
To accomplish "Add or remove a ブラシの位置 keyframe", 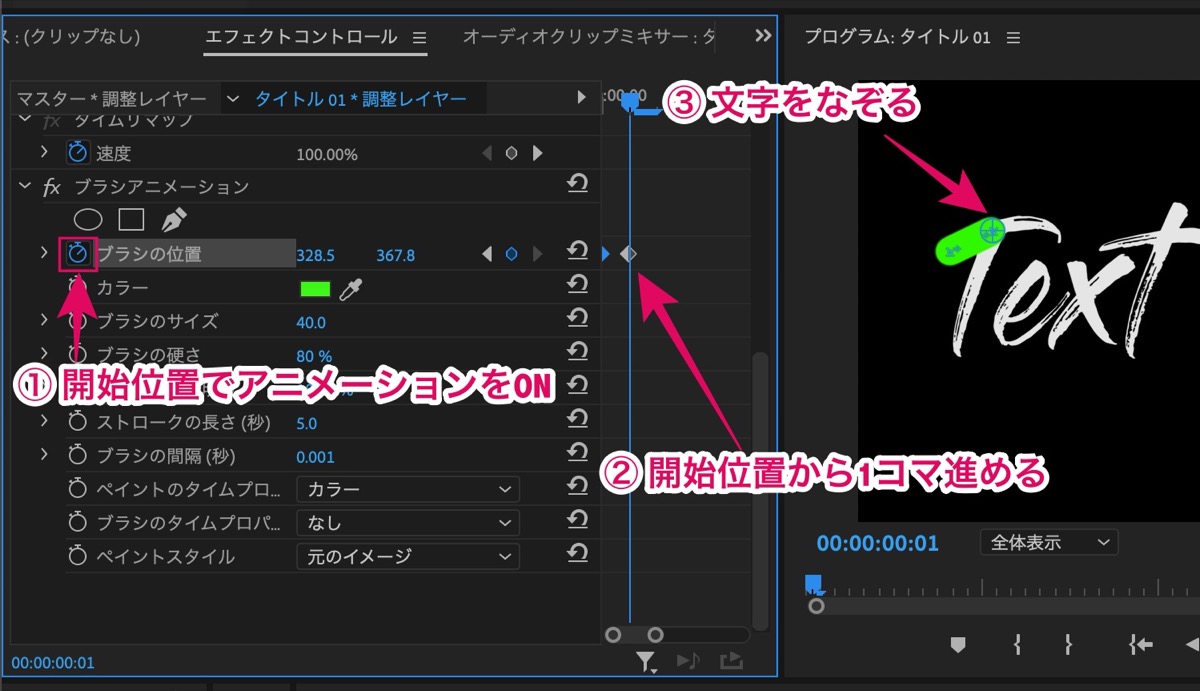I will (x=512, y=254).
